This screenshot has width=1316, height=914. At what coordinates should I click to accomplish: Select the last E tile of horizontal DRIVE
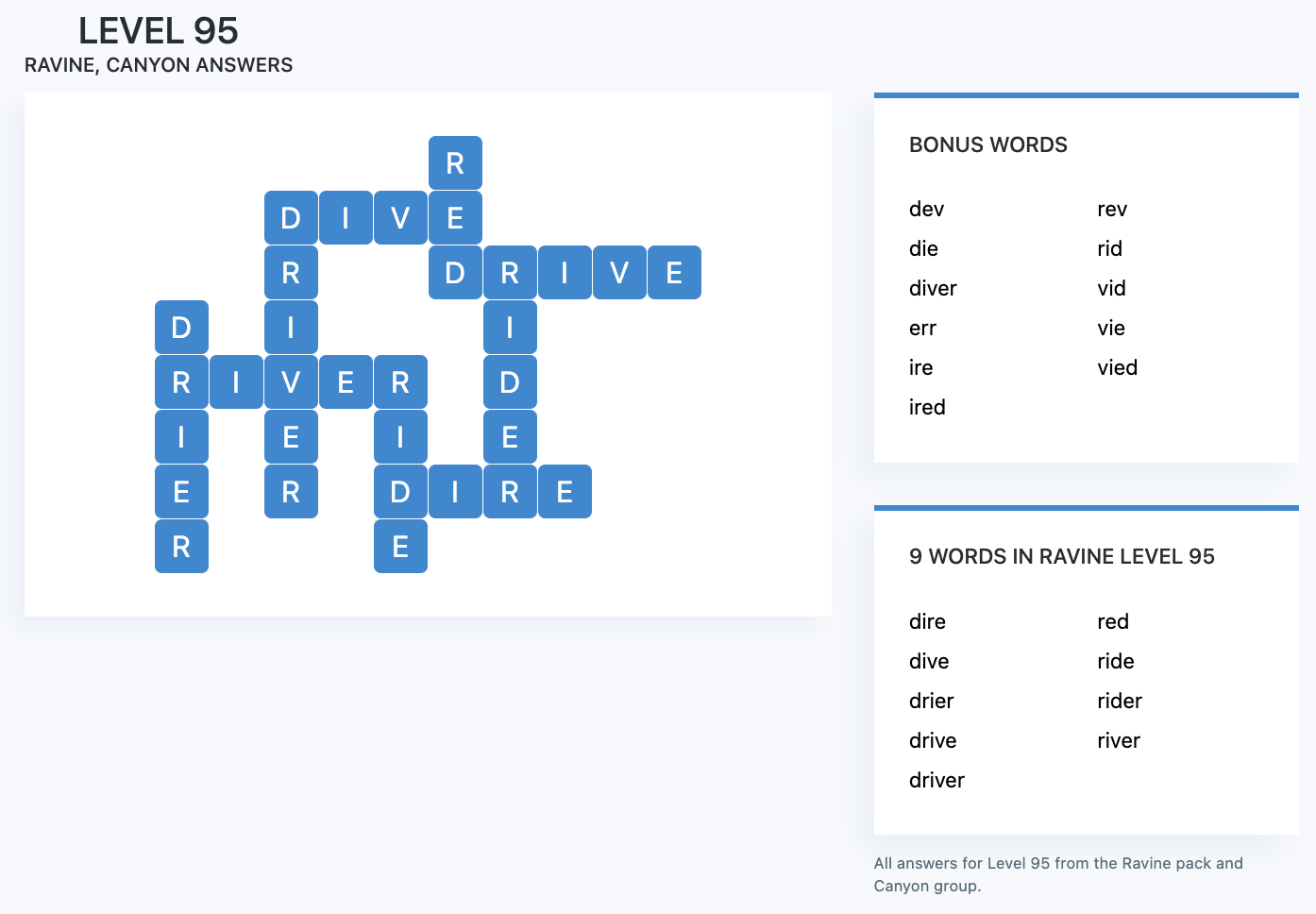pyautogui.click(x=674, y=273)
